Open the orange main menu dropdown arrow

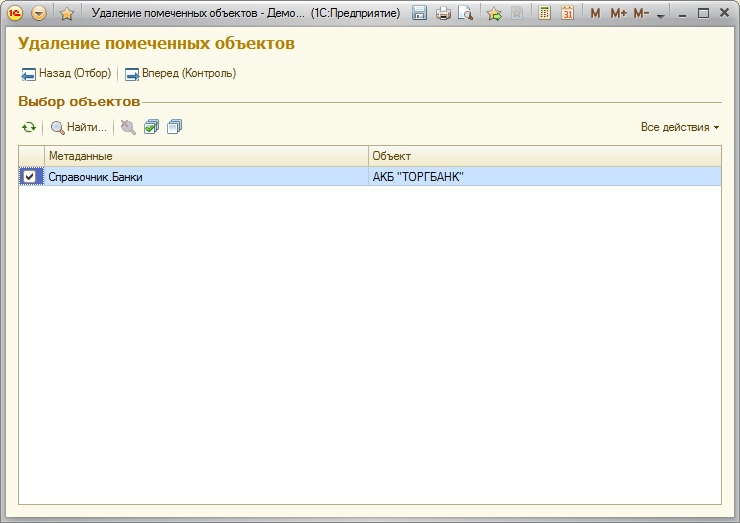click(x=39, y=13)
